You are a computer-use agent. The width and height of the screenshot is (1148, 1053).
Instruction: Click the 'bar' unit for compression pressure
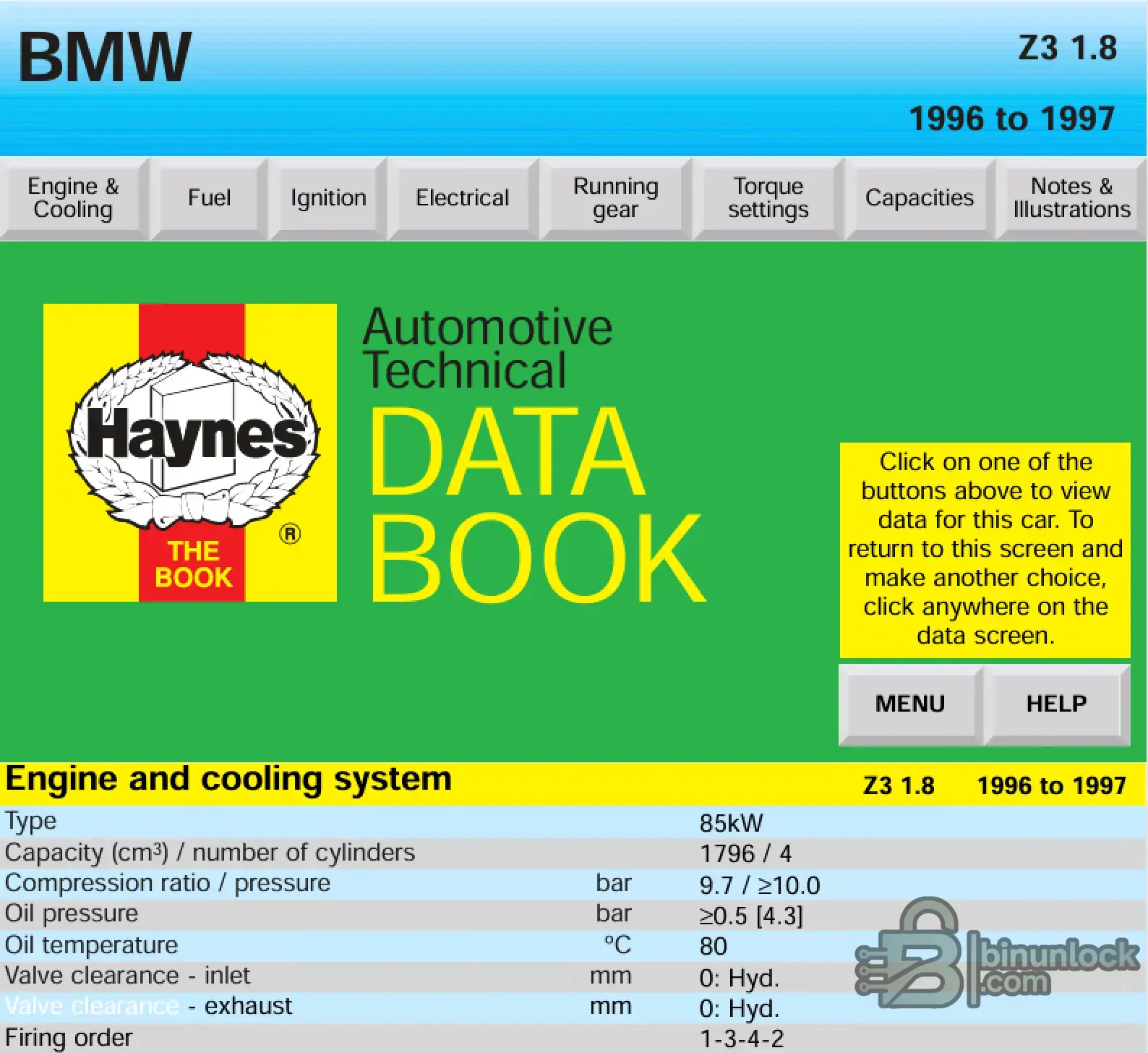pos(614,883)
